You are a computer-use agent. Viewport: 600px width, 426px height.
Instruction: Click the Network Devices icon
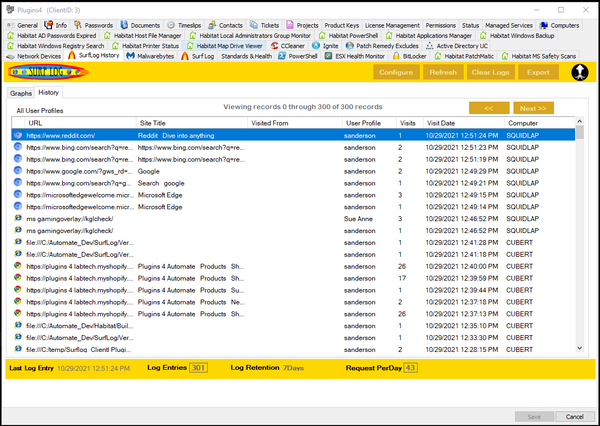click(x=11, y=56)
